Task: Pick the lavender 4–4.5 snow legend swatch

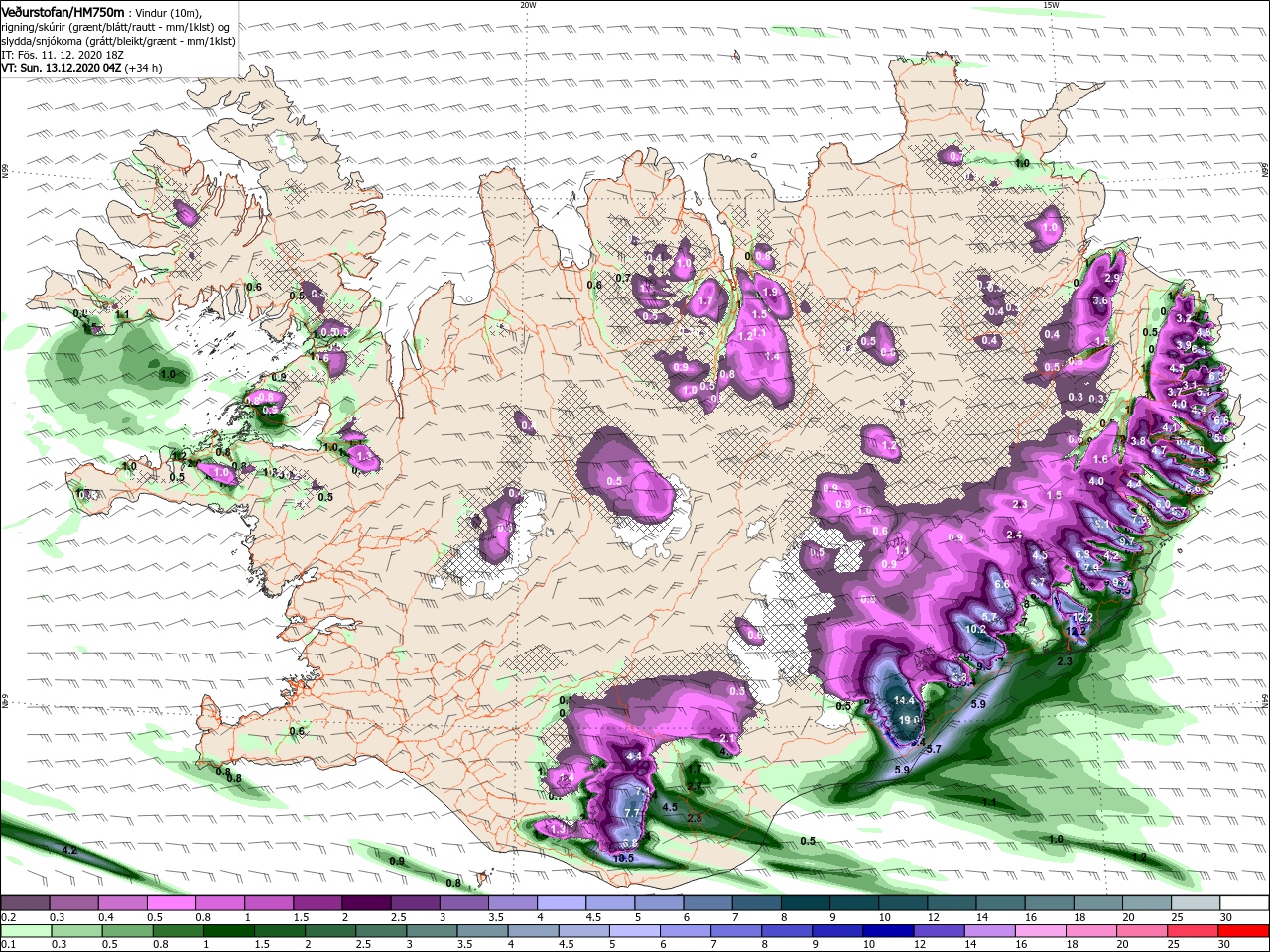Action: click(x=561, y=903)
